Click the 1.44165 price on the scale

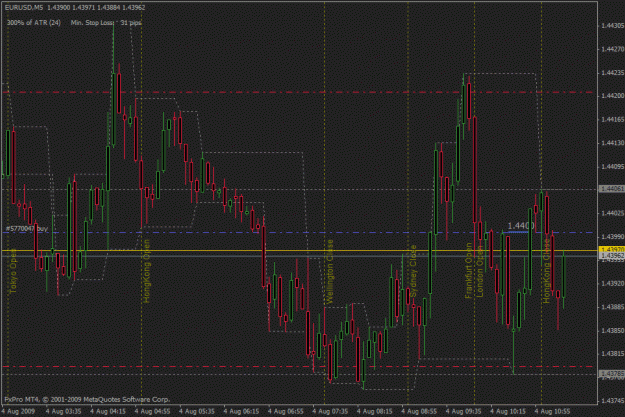coord(613,119)
